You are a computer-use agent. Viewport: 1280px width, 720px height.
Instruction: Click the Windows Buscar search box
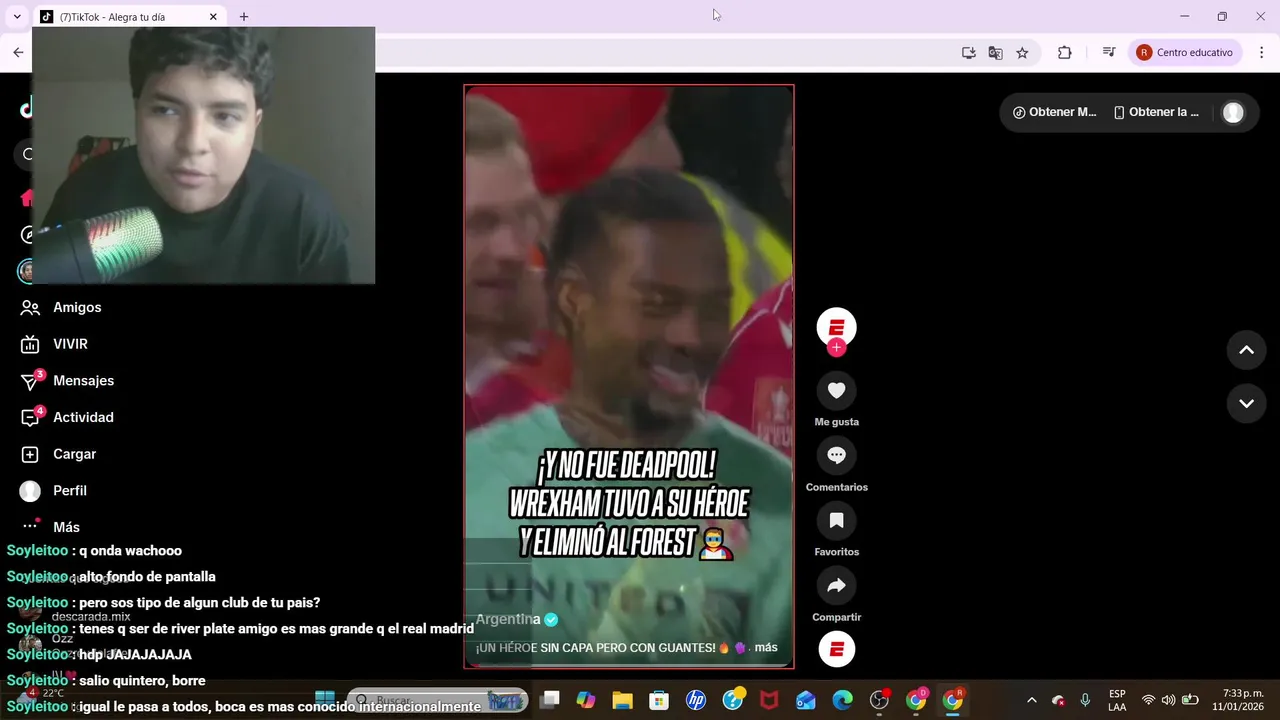pos(437,700)
